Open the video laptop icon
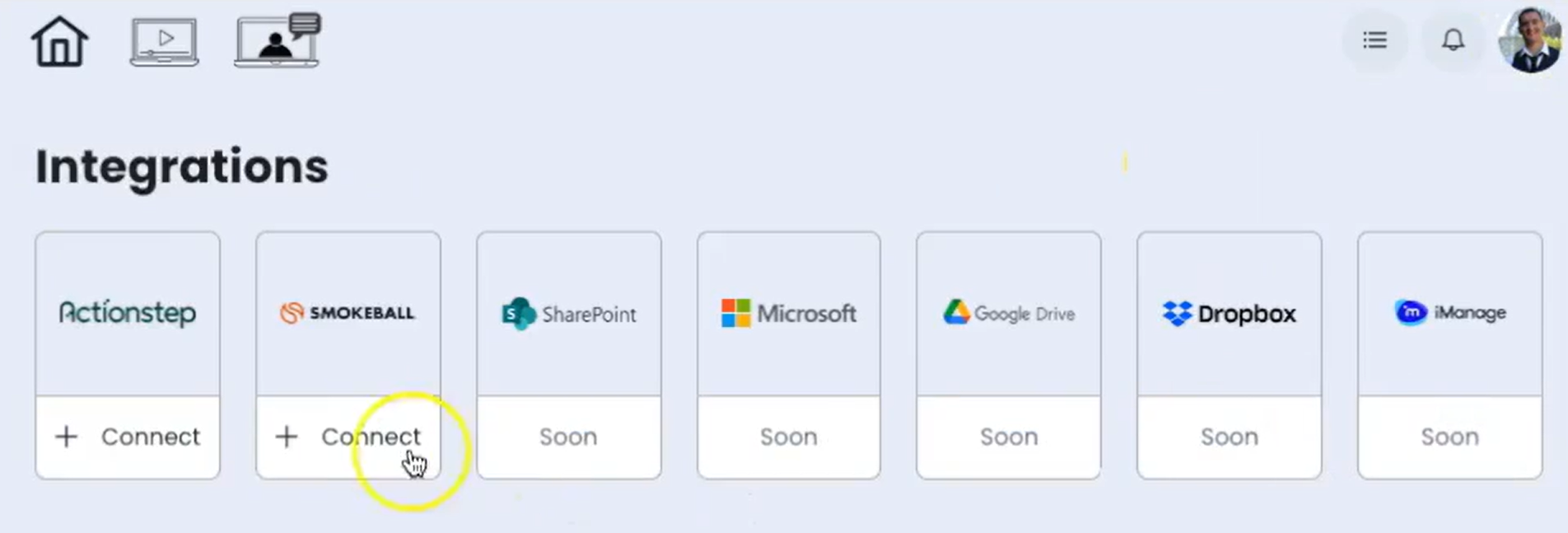This screenshot has height=533, width=1568. click(164, 41)
